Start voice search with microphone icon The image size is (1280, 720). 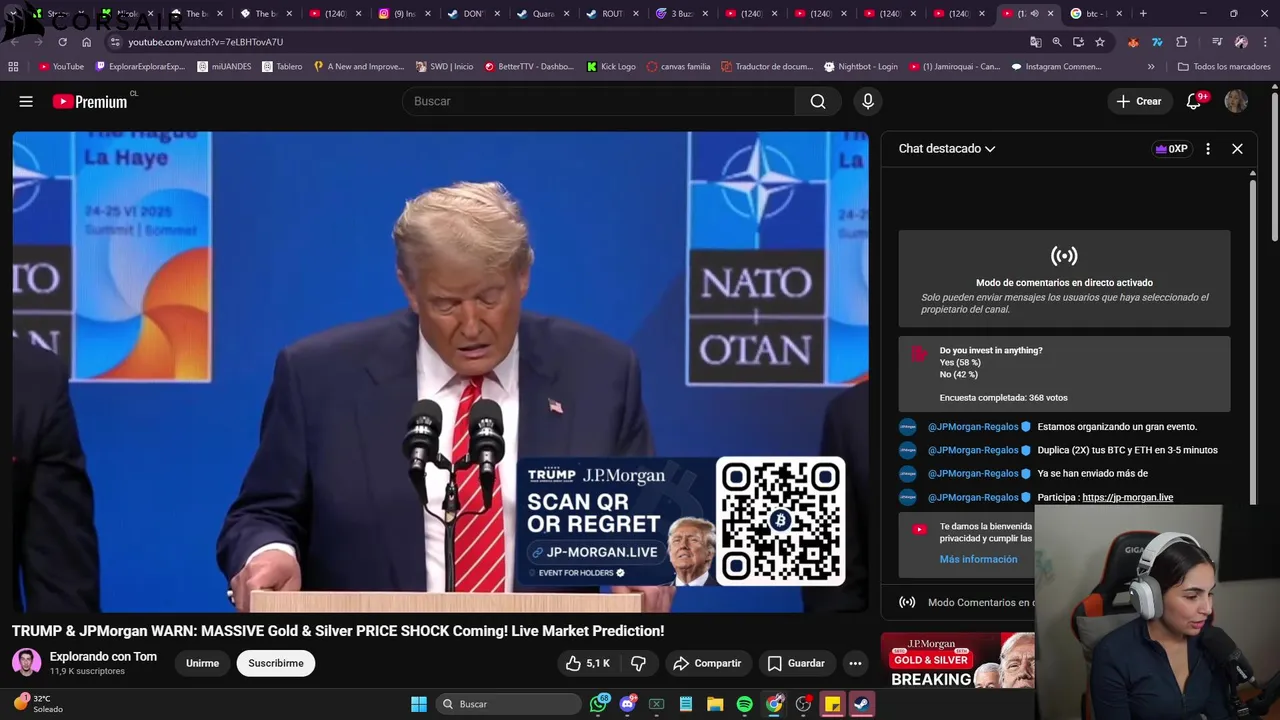(868, 101)
